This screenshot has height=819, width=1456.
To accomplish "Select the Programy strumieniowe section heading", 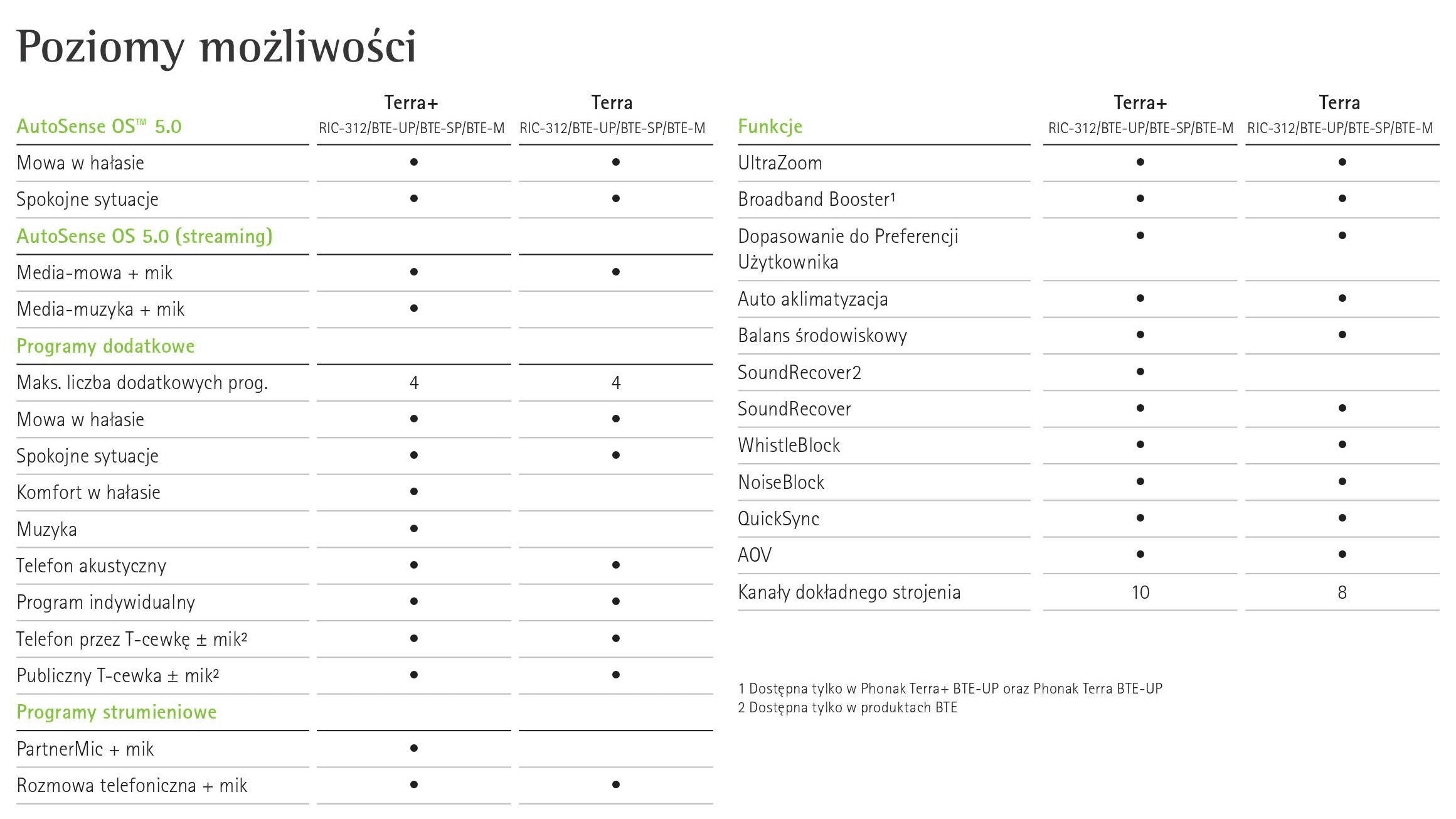I will pos(117,712).
